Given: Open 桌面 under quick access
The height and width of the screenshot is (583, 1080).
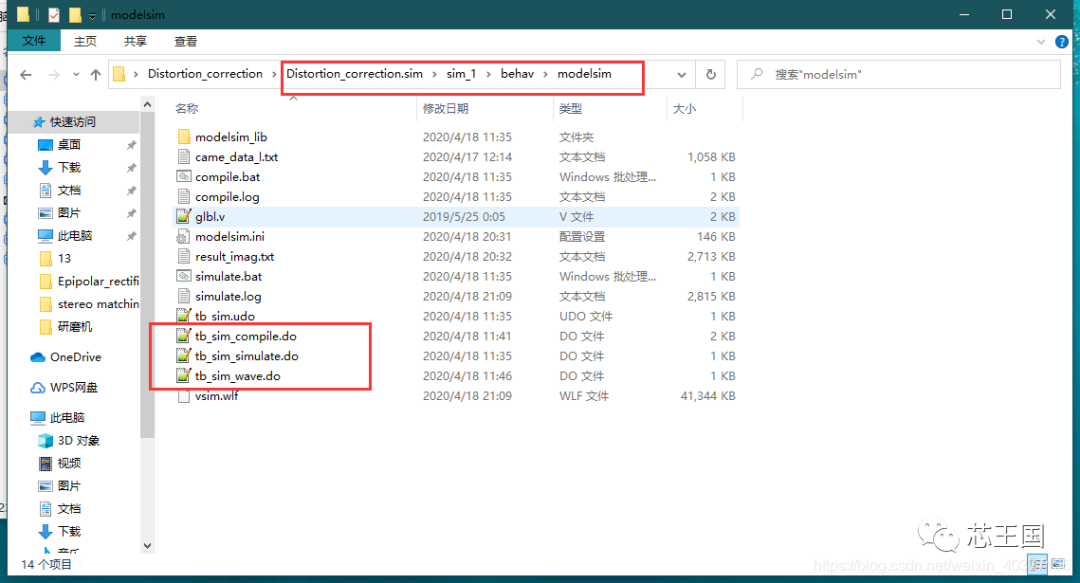Looking at the screenshot, I should coord(60,145).
